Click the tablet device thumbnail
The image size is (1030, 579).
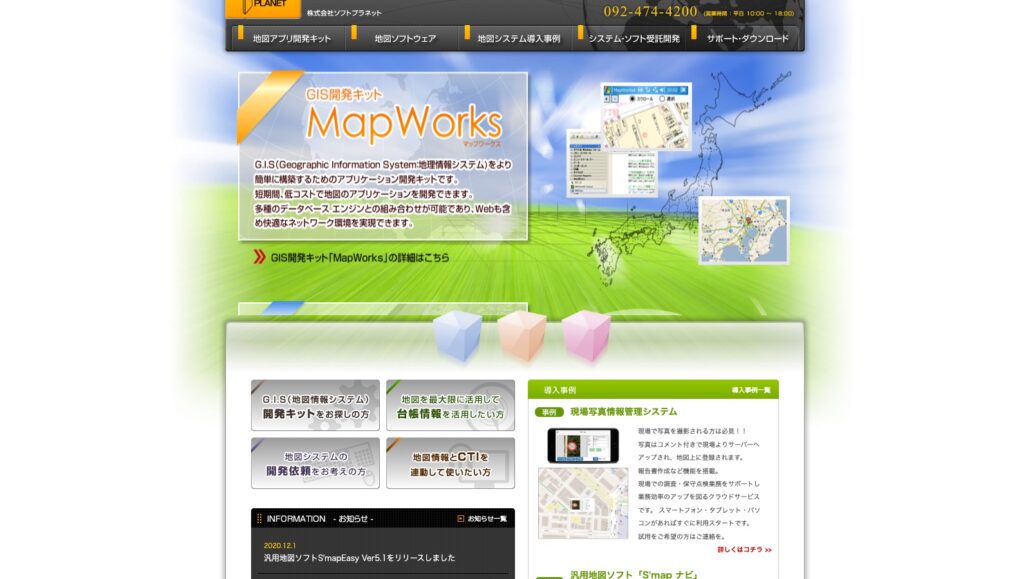pyautogui.click(x=583, y=445)
